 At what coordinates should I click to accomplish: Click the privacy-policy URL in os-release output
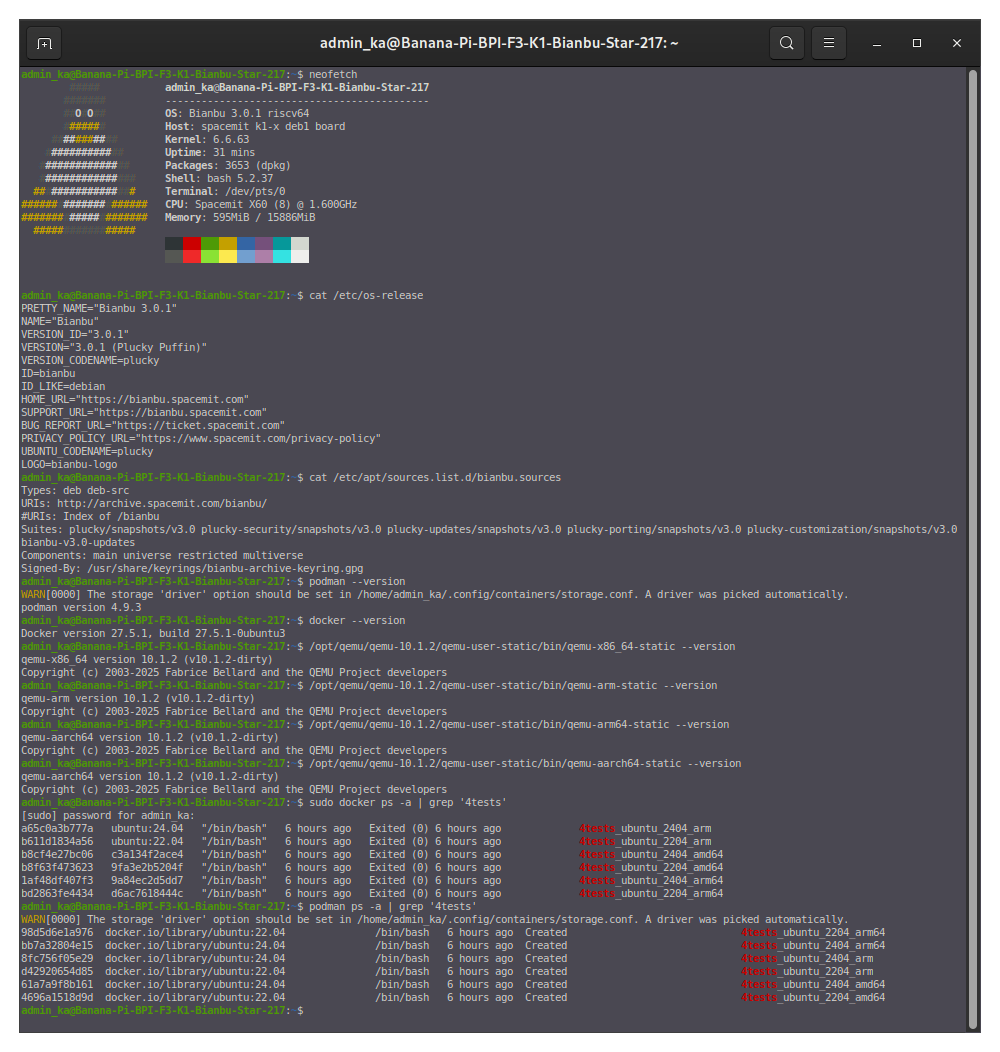click(260, 438)
